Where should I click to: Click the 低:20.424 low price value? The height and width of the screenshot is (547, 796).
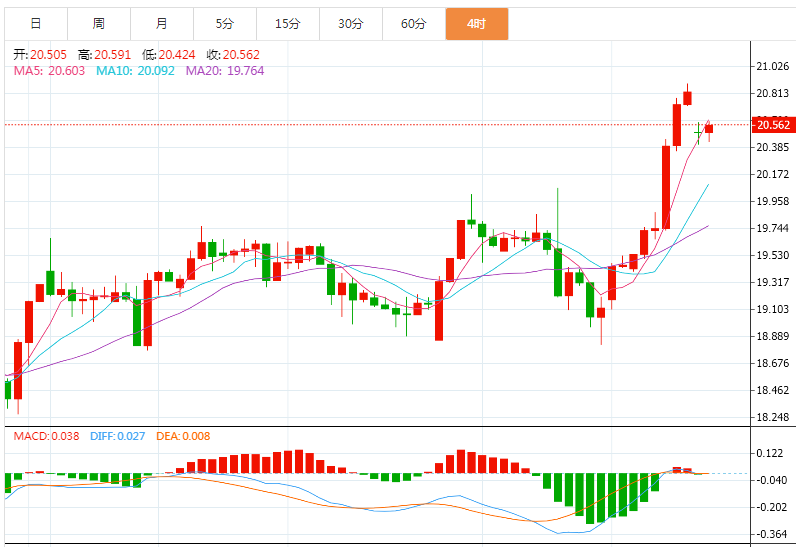pyautogui.click(x=169, y=55)
